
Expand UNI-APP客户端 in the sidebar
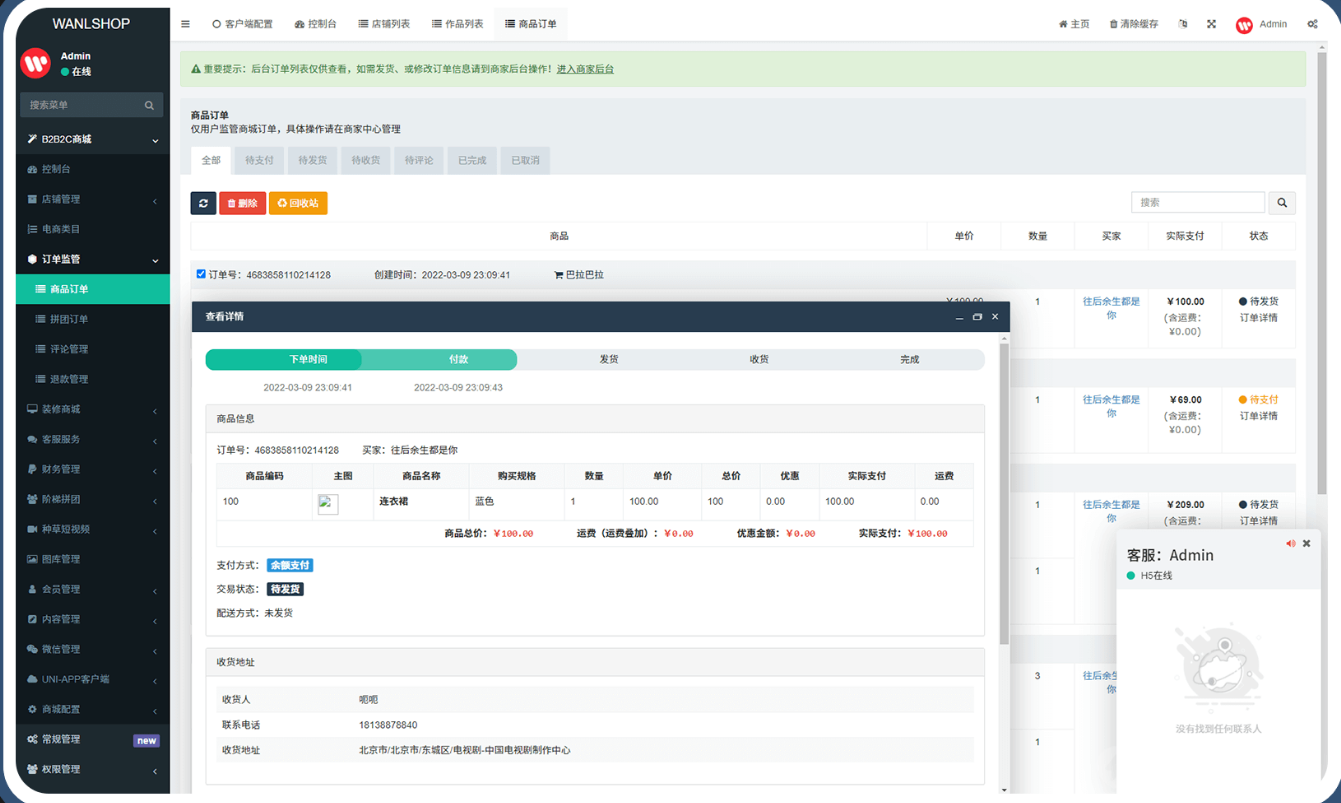[93, 679]
